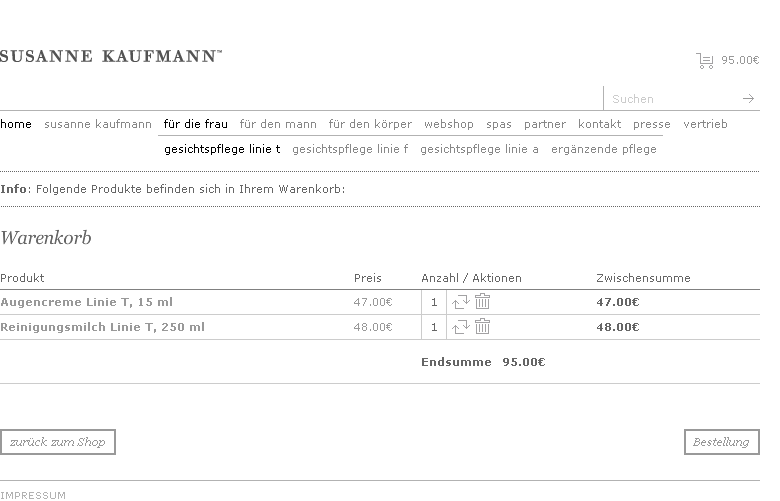Open the 'für den körper' menu

click(x=370, y=124)
